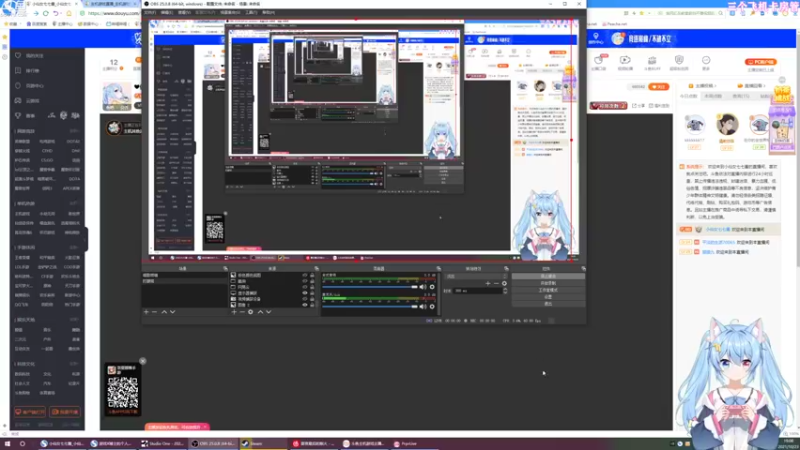Click the transition duration stepper arrows
Image resolution: width=800 pixels, height=450 pixels.
(x=505, y=291)
